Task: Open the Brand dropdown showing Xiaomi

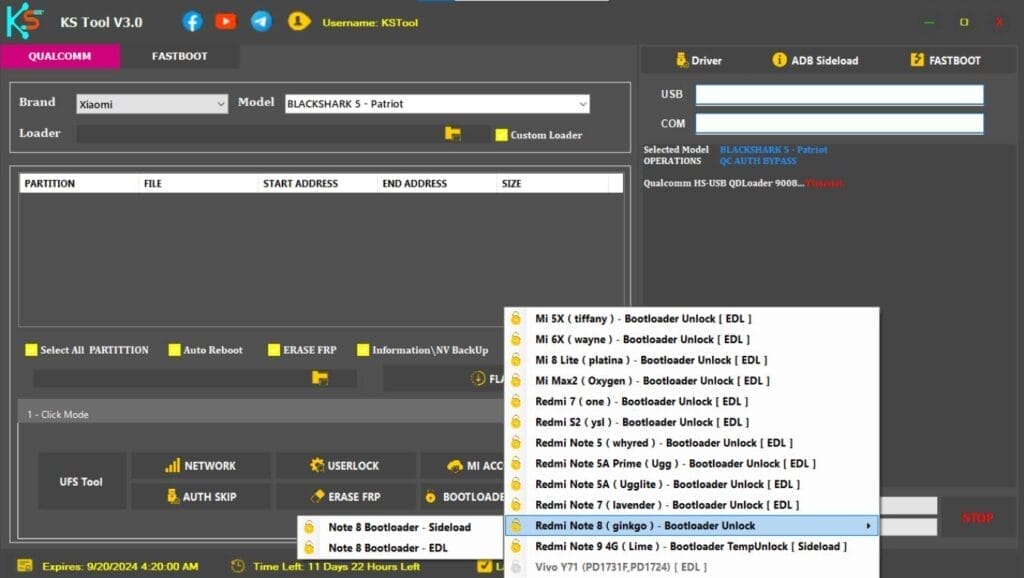Action: [x=150, y=103]
